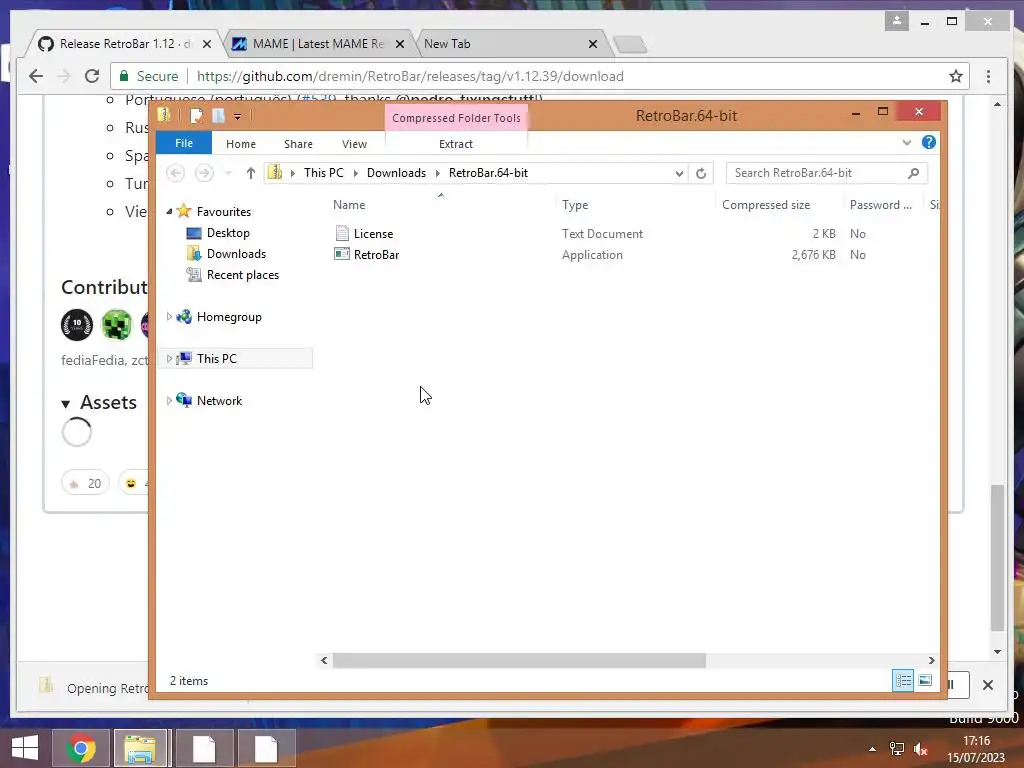
Task: Expand the Network tree node
Action: click(x=169, y=400)
